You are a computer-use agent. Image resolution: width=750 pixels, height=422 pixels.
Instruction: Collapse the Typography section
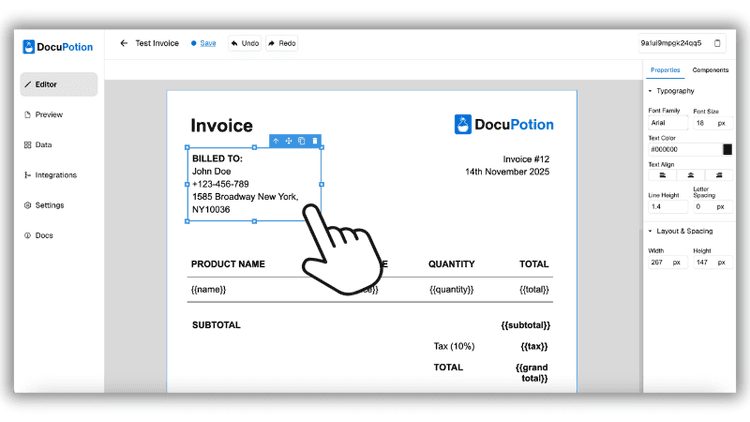(x=651, y=91)
